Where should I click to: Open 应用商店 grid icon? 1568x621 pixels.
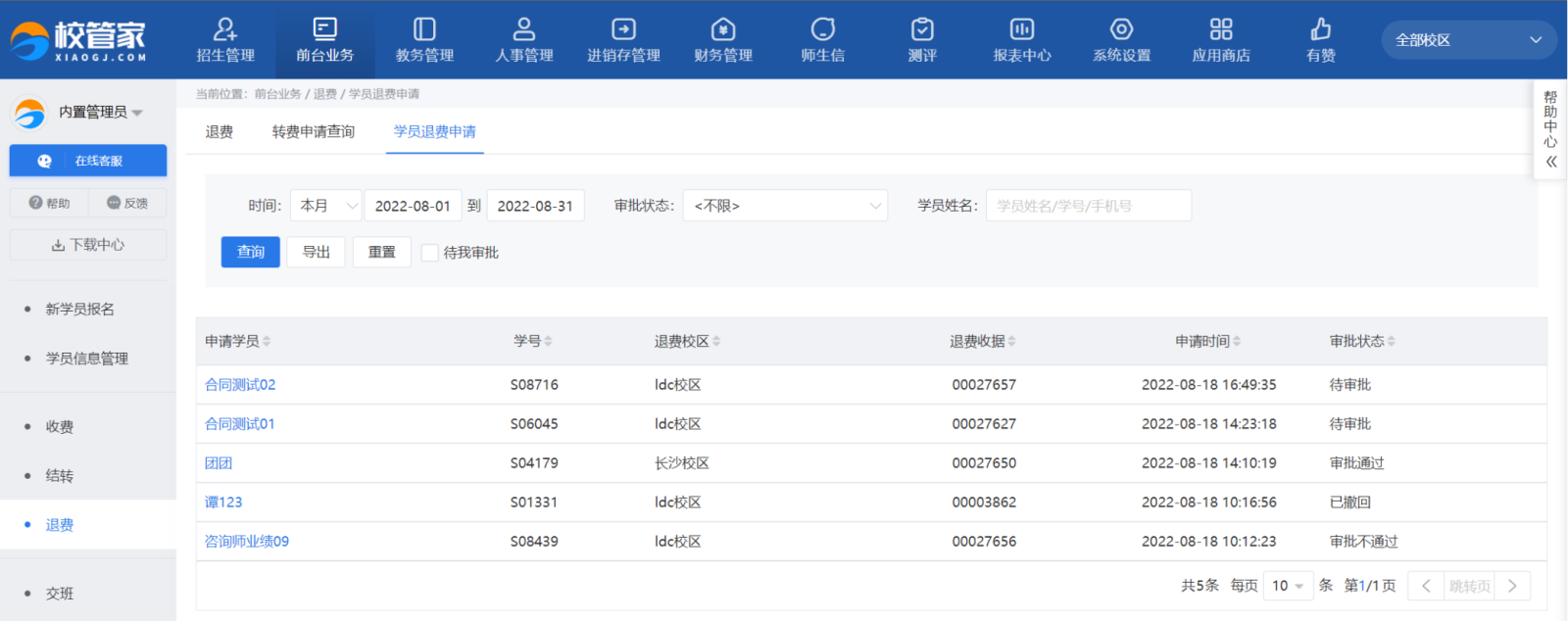tap(1221, 29)
